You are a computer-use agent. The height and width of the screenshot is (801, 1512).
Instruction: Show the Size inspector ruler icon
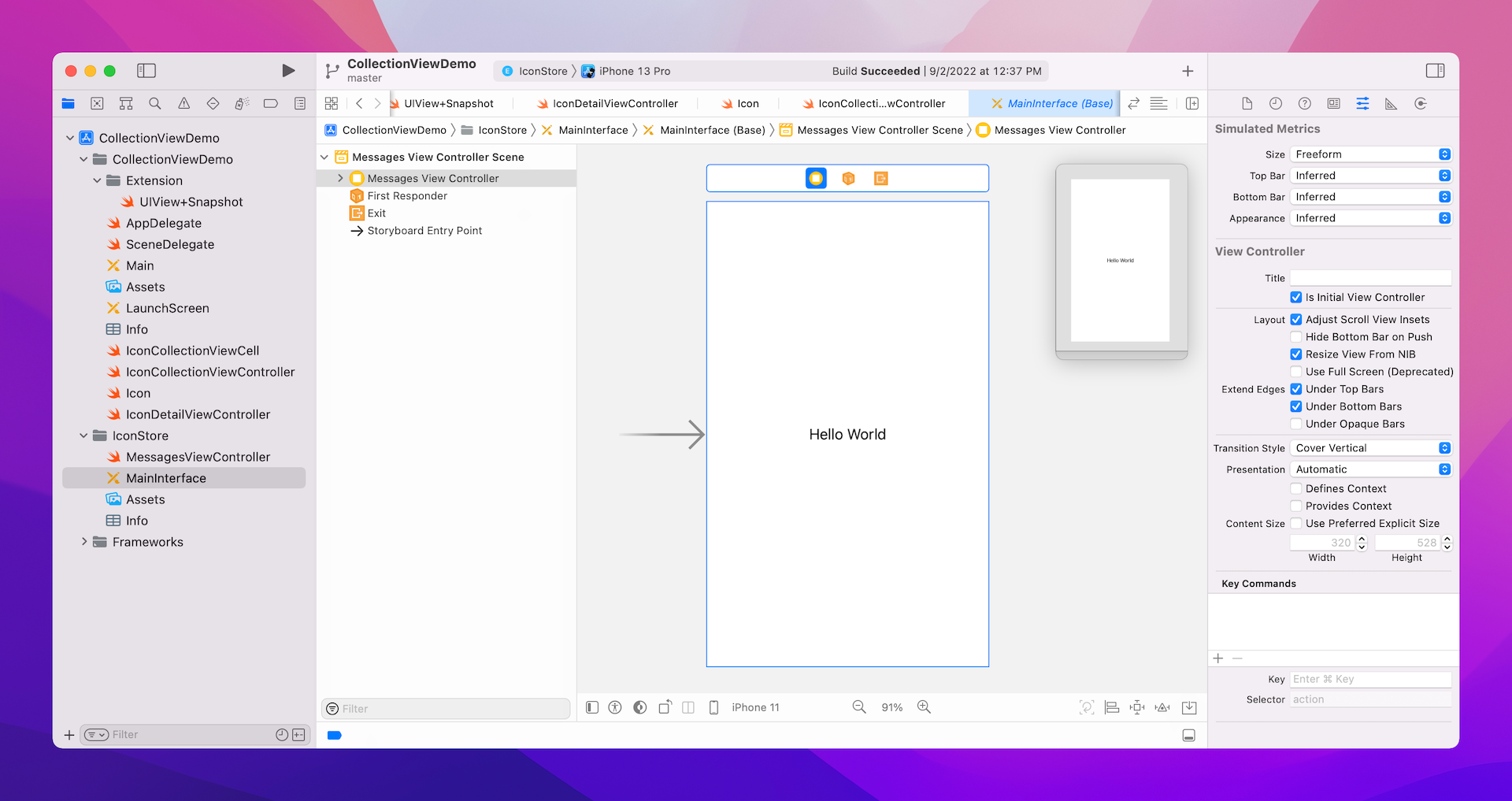(1392, 103)
